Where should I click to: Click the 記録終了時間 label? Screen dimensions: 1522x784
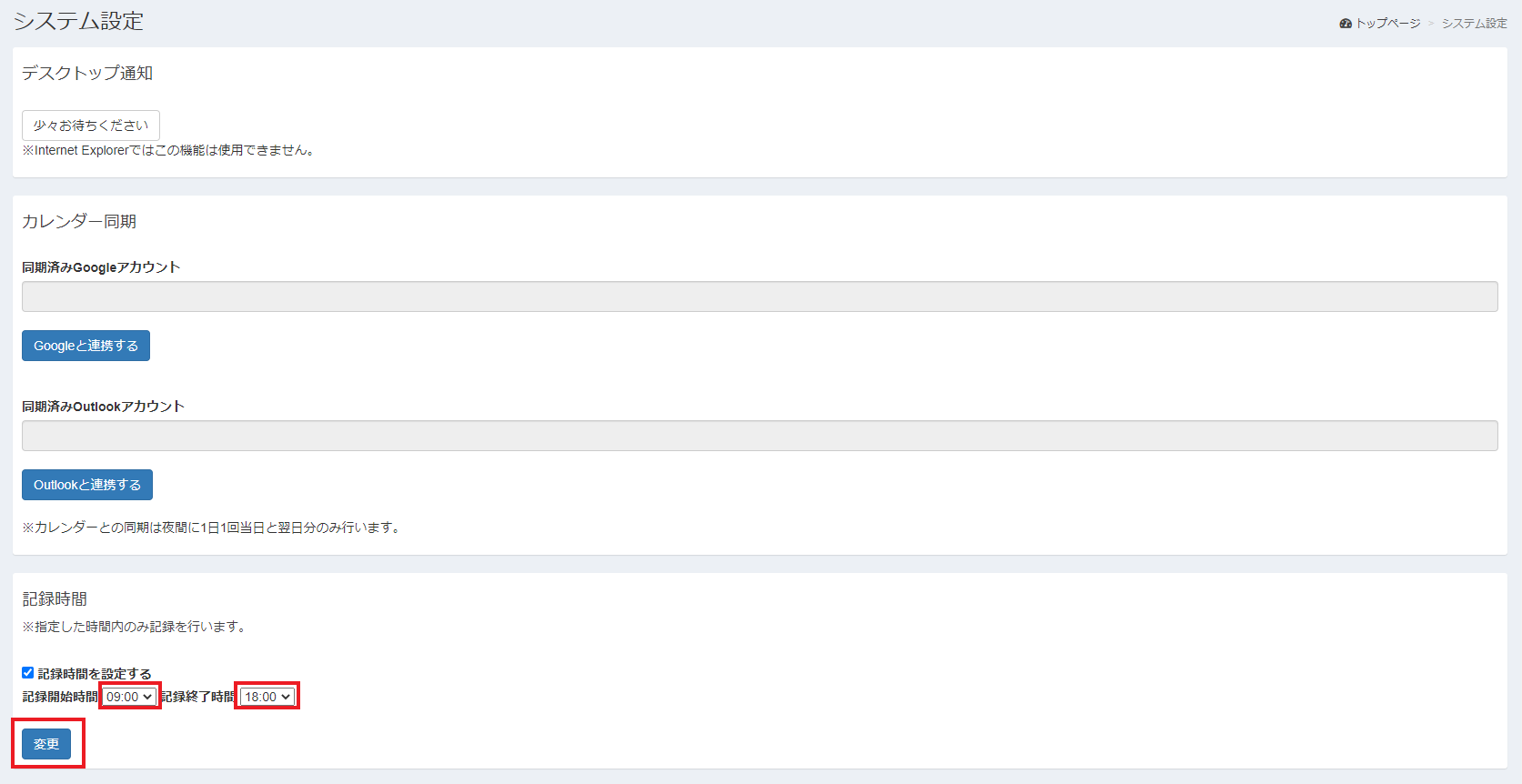click(198, 697)
